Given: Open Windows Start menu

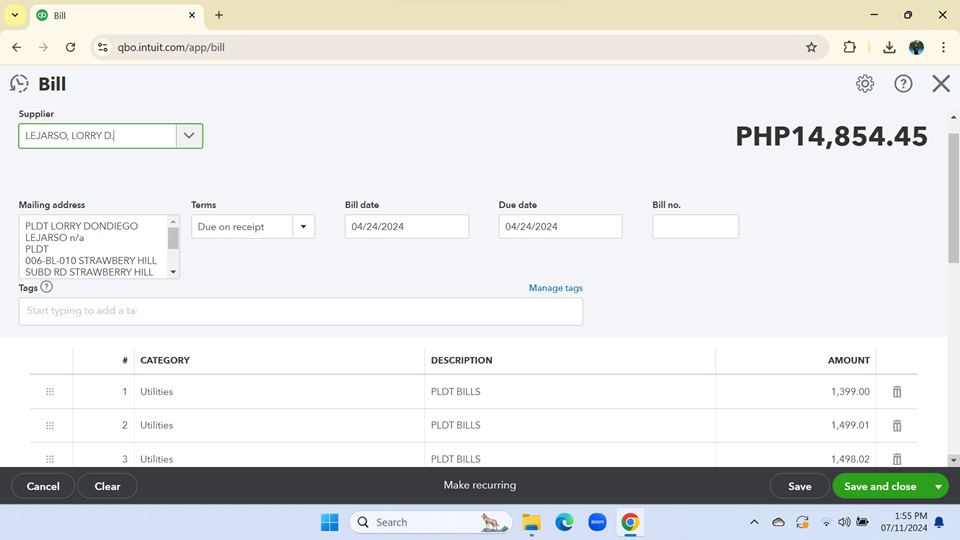Looking at the screenshot, I should [x=329, y=522].
